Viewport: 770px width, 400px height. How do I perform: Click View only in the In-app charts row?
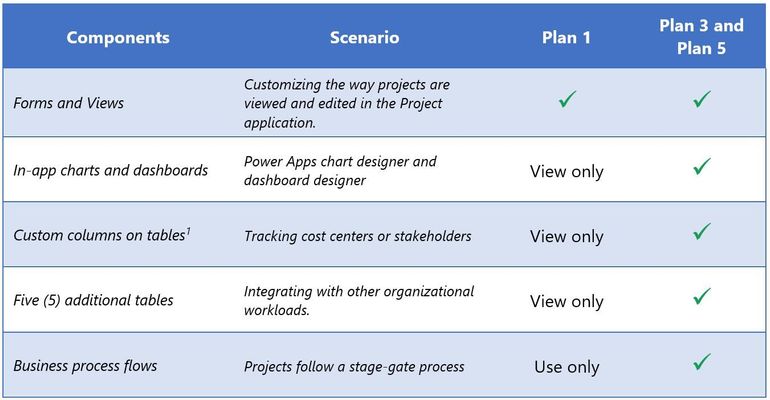click(x=567, y=172)
